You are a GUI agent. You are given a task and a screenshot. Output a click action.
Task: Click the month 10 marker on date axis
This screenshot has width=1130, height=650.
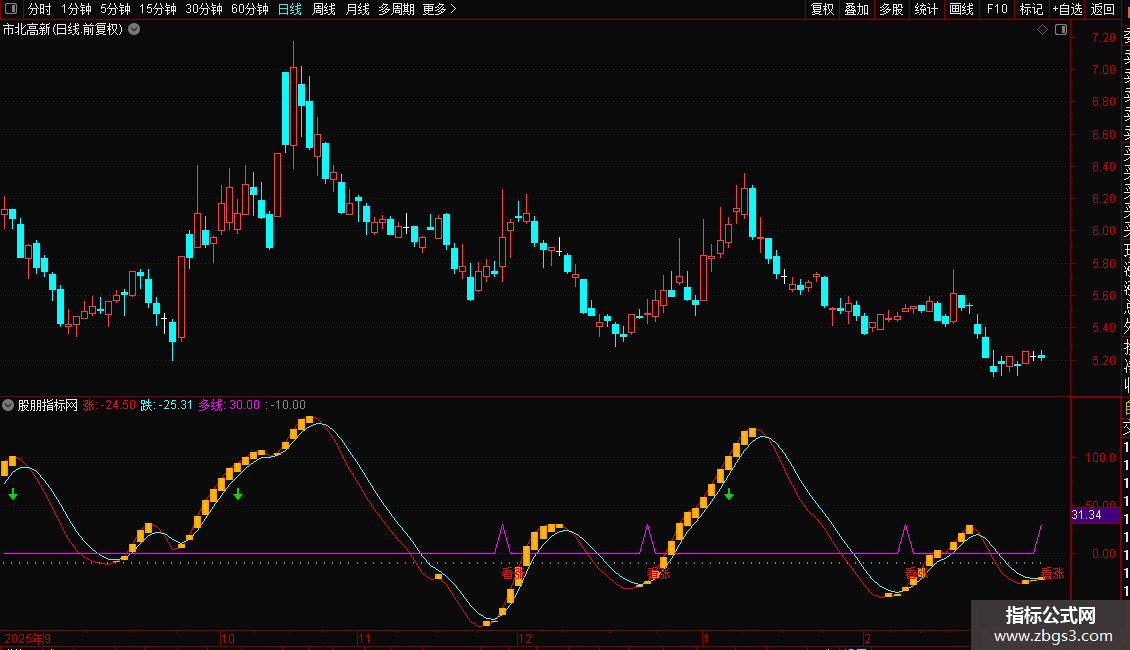click(228, 638)
